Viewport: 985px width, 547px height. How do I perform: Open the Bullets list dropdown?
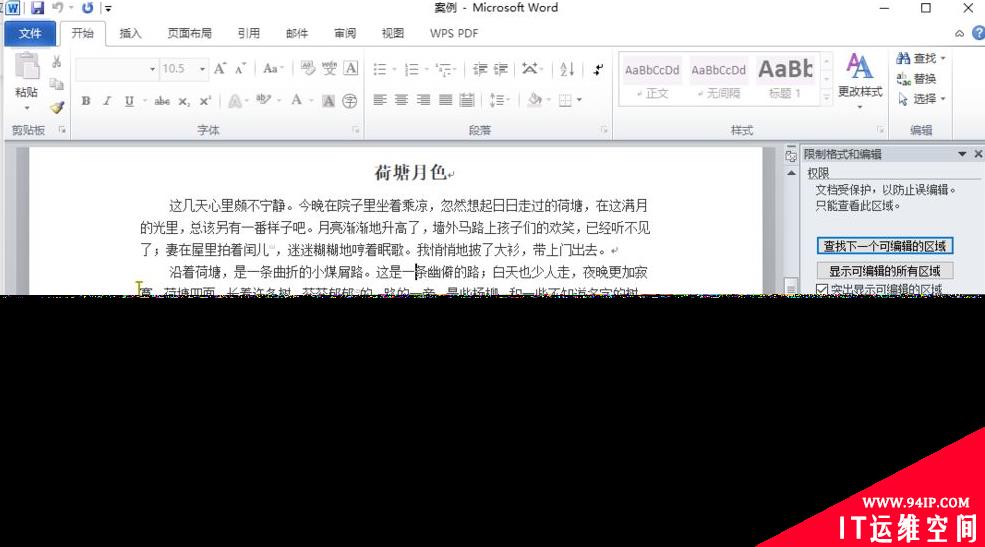[x=395, y=69]
